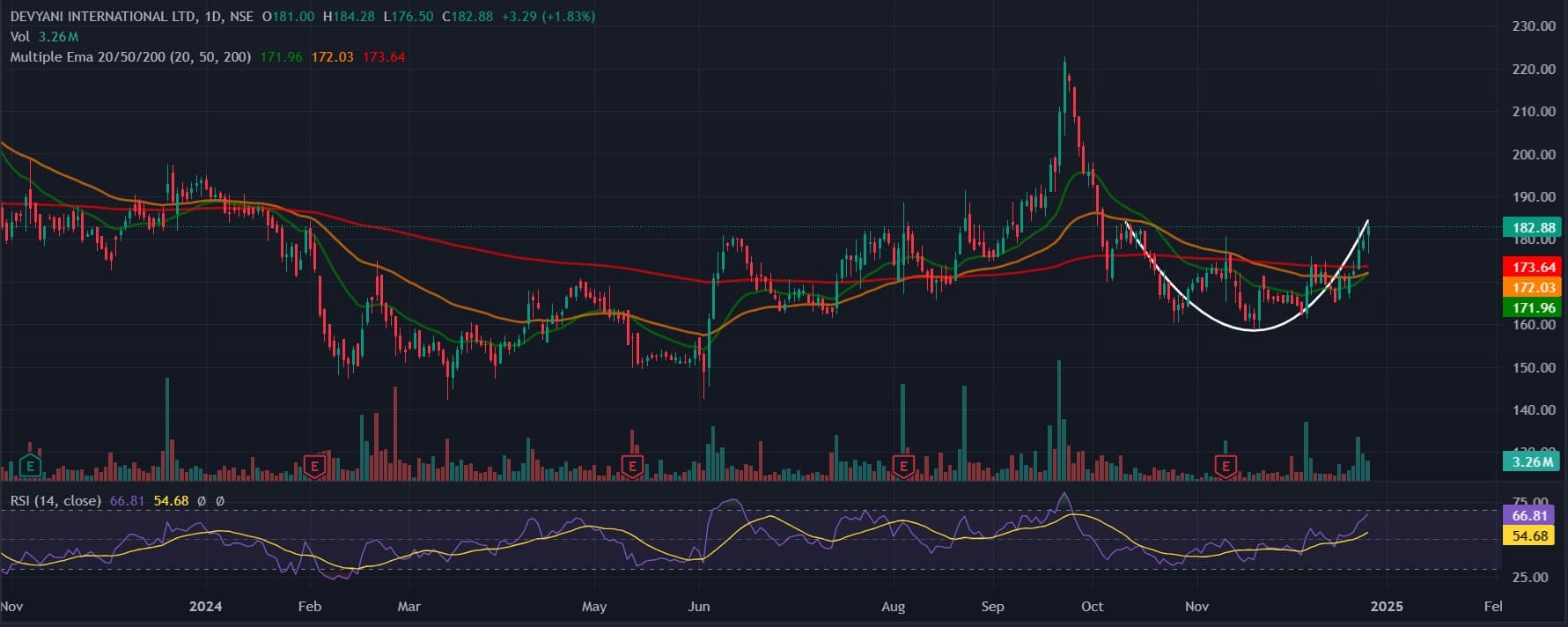
Task: Click the current price label 182.88
Action: [x=1533, y=227]
